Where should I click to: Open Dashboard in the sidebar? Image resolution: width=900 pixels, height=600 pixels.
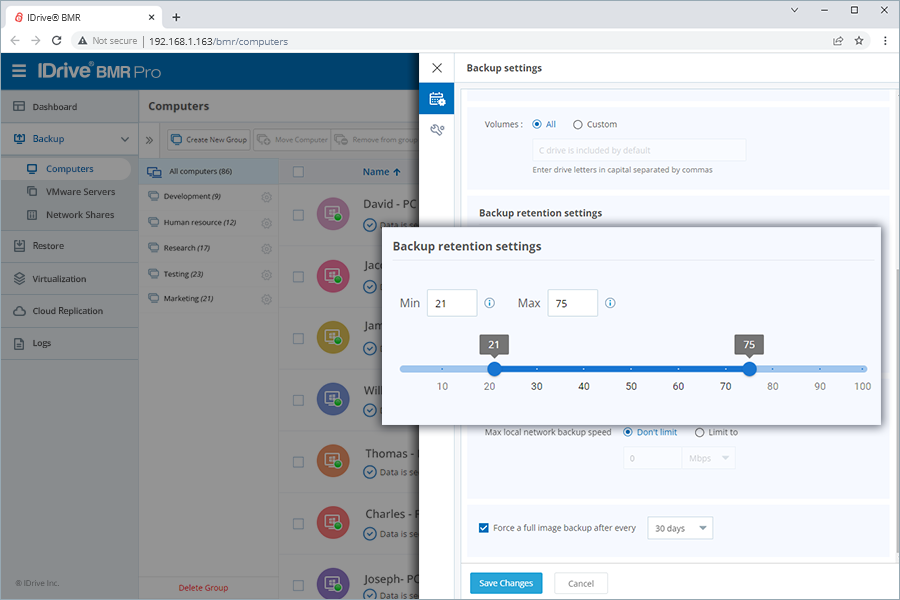[69, 106]
